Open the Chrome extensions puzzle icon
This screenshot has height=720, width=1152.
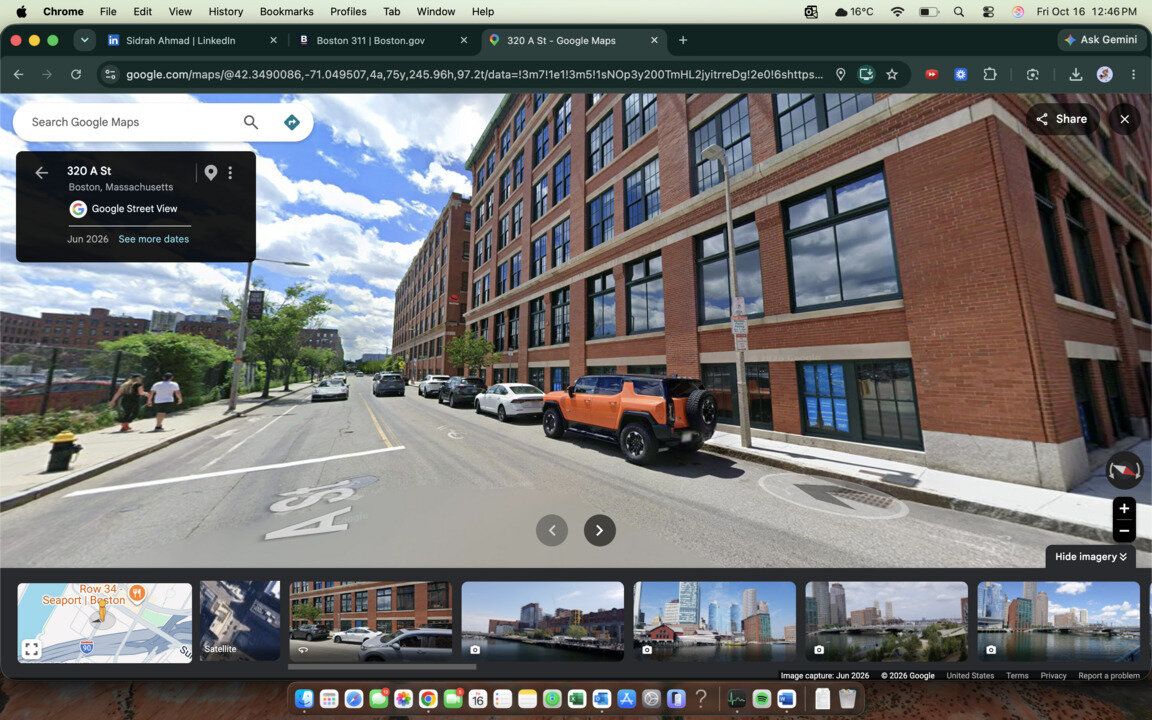pos(990,74)
